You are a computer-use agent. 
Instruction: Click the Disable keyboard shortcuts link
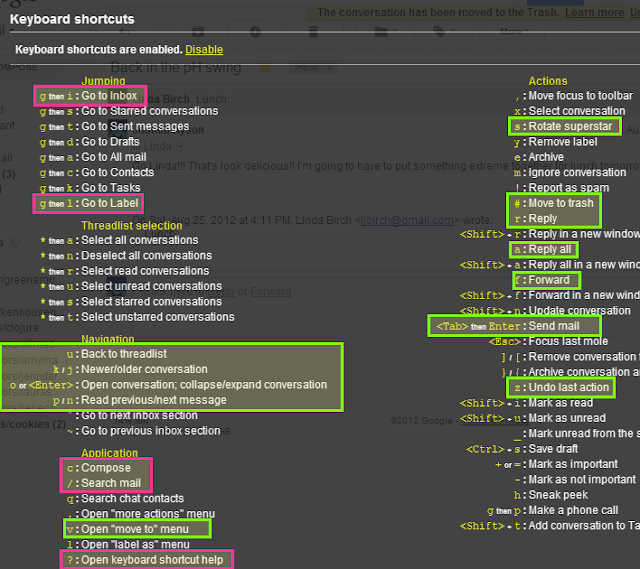204,50
